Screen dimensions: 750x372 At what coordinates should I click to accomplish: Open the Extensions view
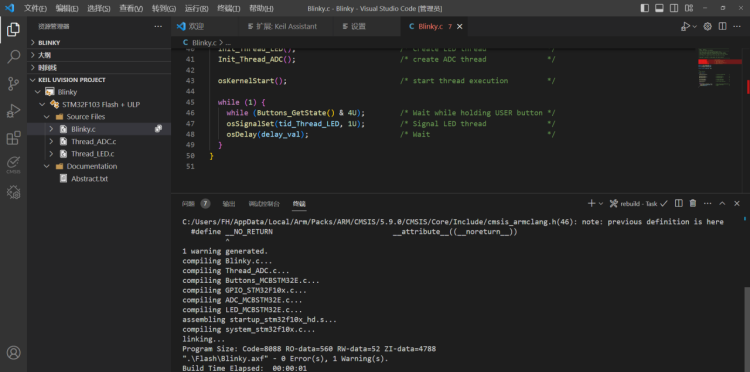pyautogui.click(x=13, y=138)
